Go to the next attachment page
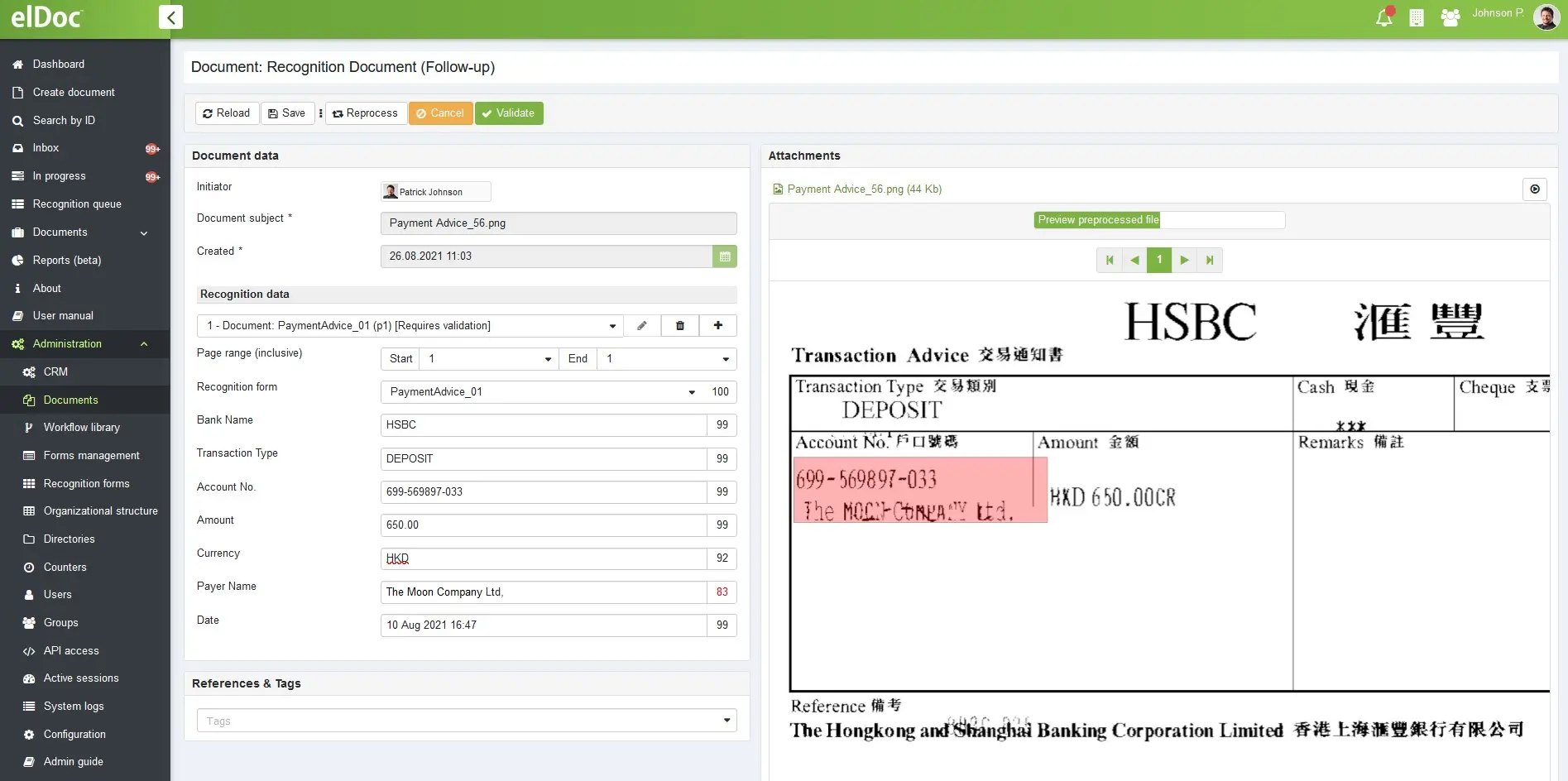The image size is (1568, 781). pyautogui.click(x=1184, y=261)
